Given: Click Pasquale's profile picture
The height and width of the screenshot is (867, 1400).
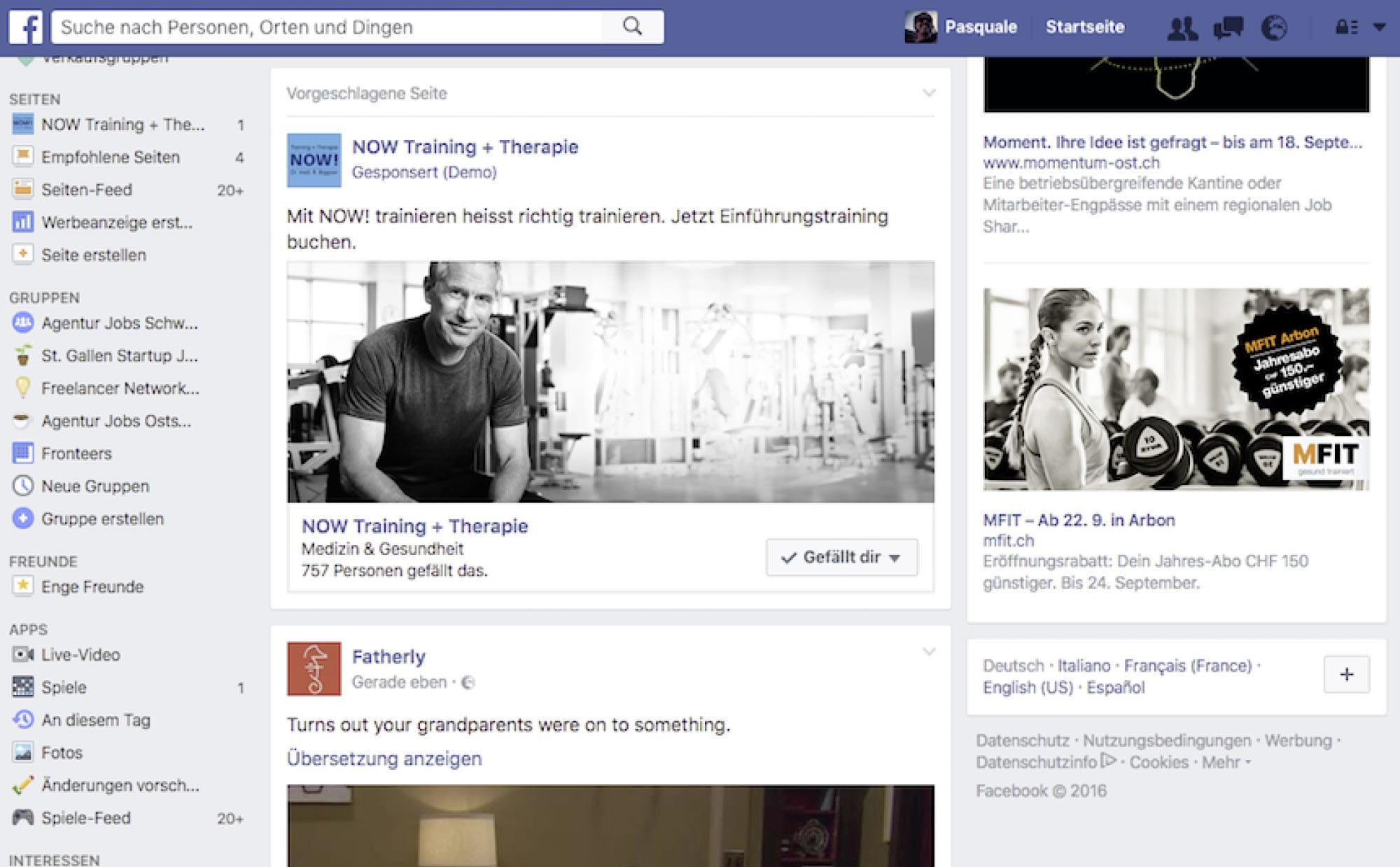Looking at the screenshot, I should 920,27.
